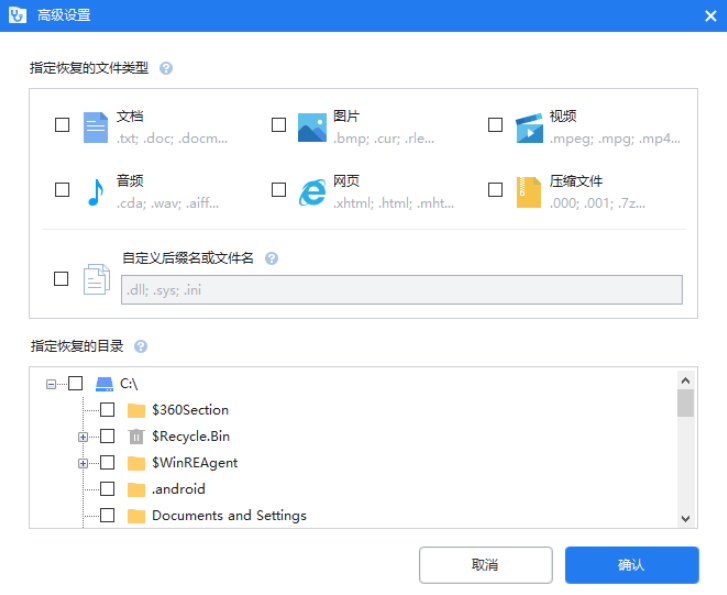Click the video clapperboard icon

[529, 128]
